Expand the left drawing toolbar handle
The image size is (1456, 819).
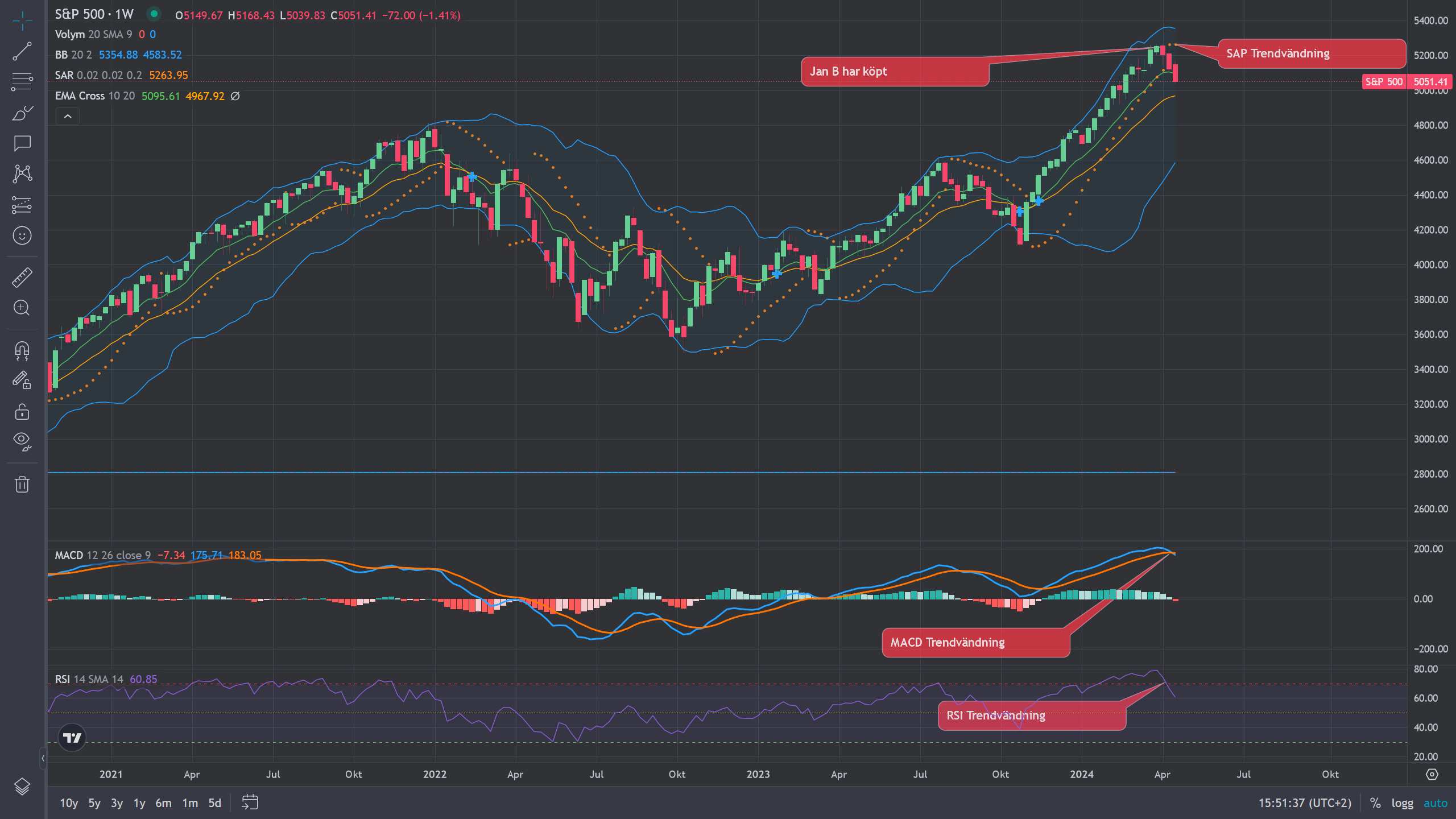(43, 758)
